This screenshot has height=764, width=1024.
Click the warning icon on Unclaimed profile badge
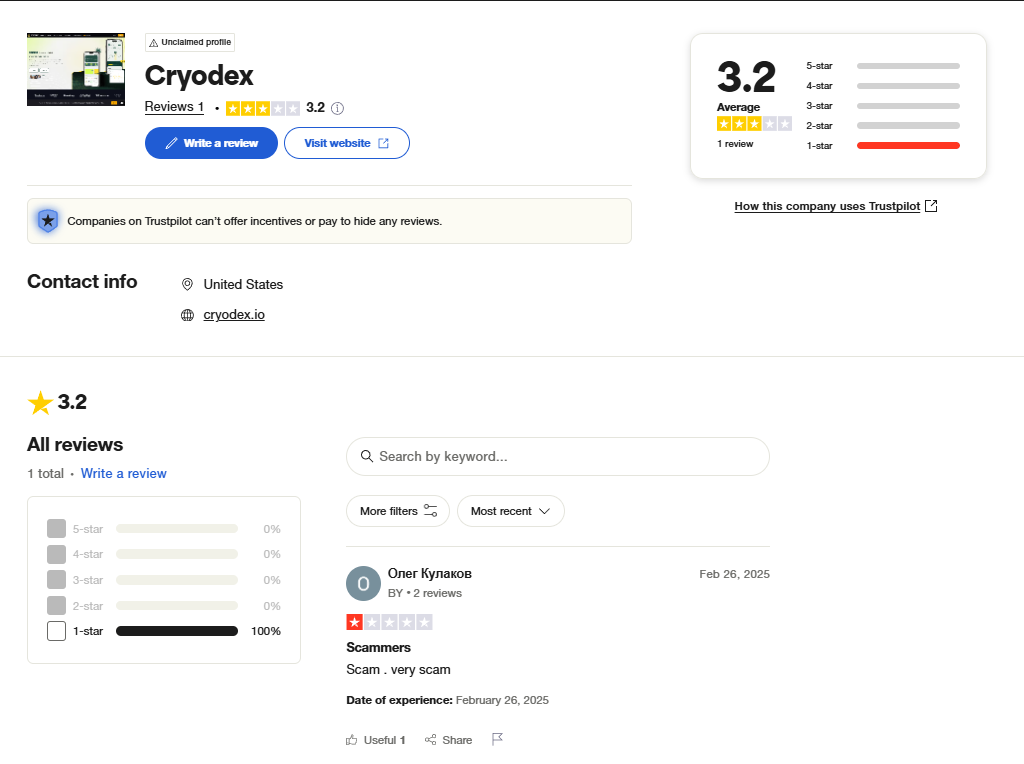click(x=153, y=42)
